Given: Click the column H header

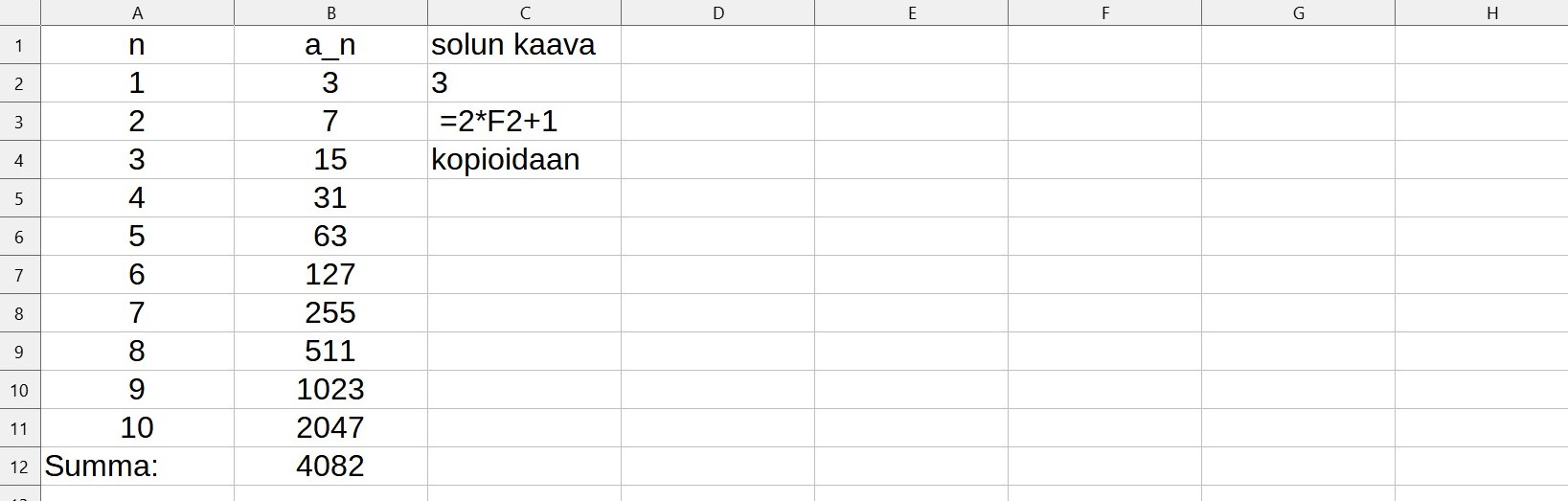Looking at the screenshot, I should pyautogui.click(x=1491, y=12).
